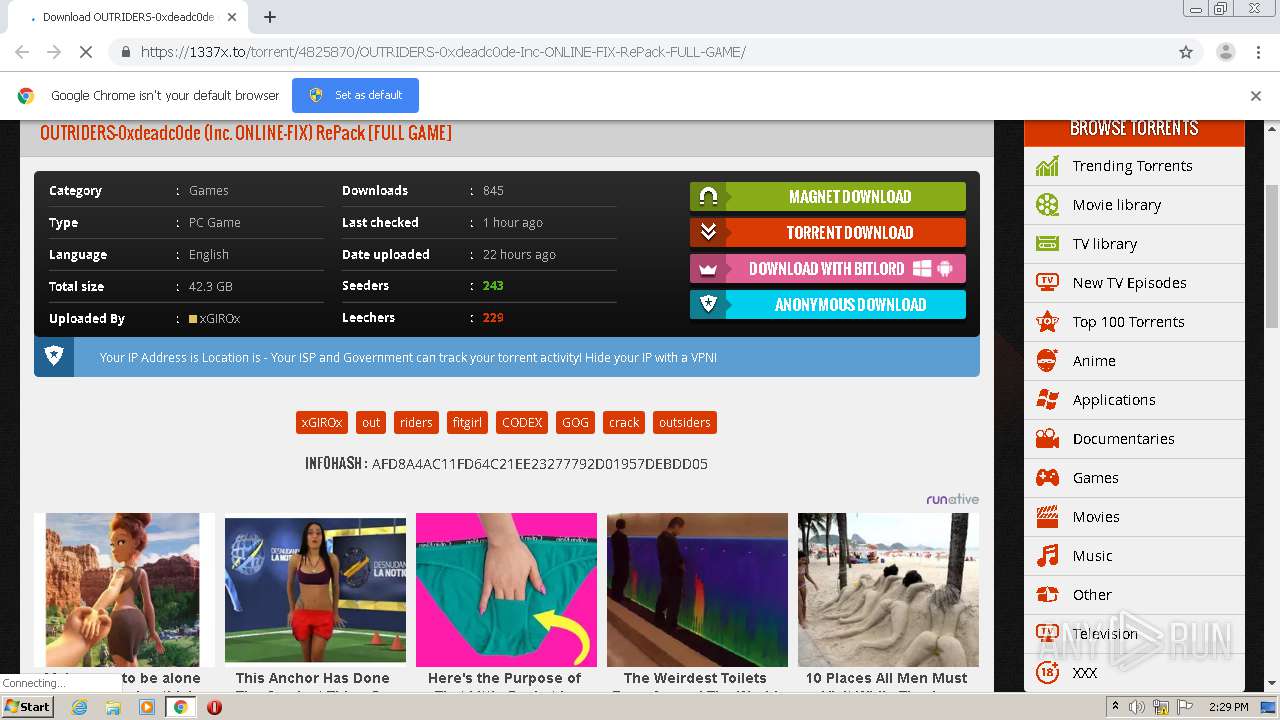Click the Top 100 Torrents star icon

[x=1047, y=322]
